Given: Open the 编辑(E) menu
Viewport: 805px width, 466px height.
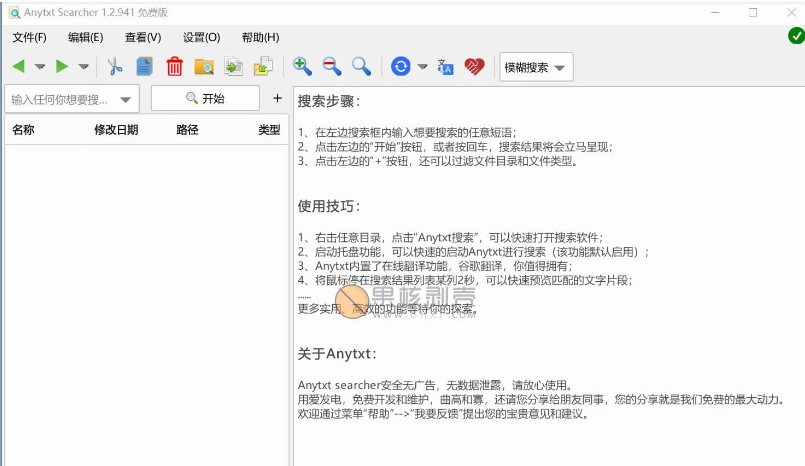Looking at the screenshot, I should [x=85, y=37].
